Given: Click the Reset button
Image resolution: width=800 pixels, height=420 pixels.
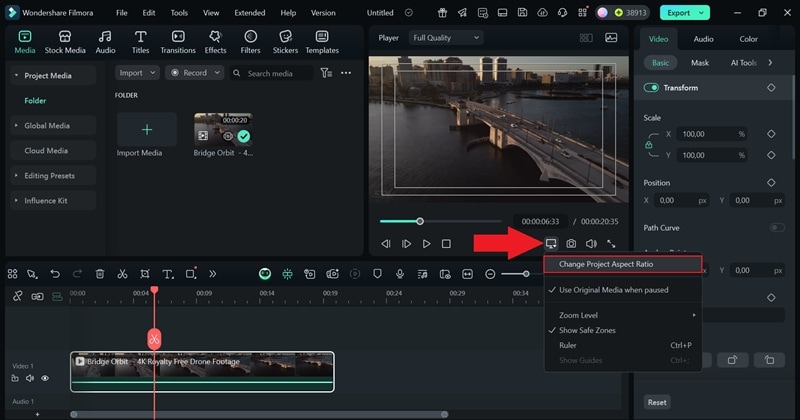Looking at the screenshot, I should 657,402.
